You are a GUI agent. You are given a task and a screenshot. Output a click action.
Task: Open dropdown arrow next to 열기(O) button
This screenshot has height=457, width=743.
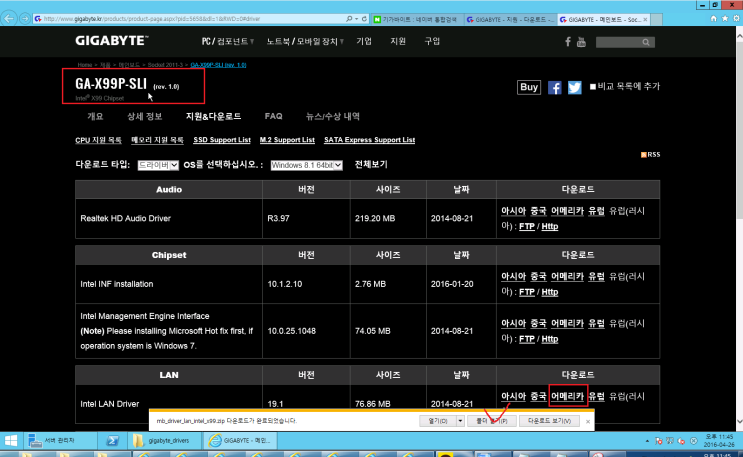pyautogui.click(x=460, y=421)
